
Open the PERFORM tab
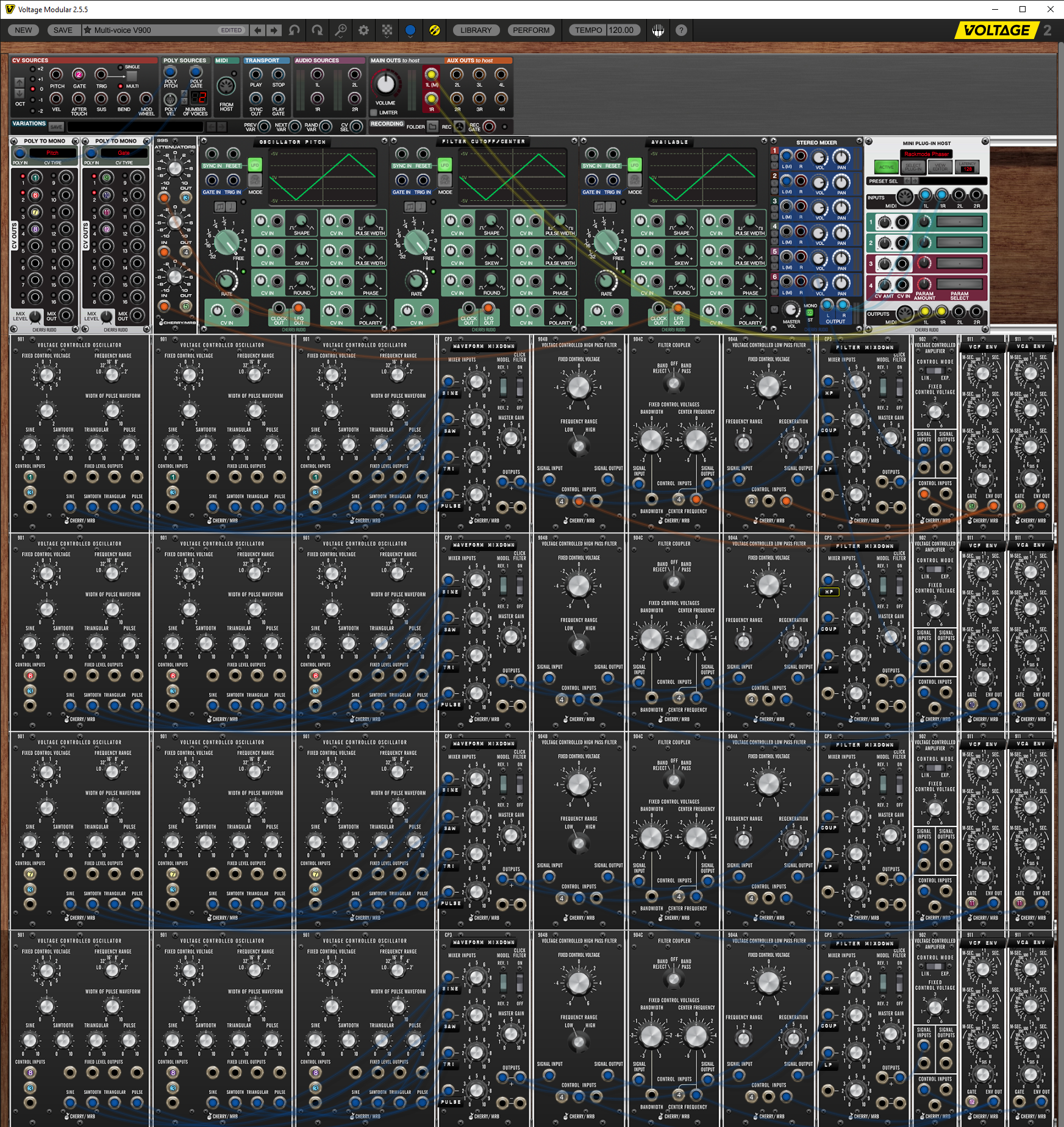point(531,30)
